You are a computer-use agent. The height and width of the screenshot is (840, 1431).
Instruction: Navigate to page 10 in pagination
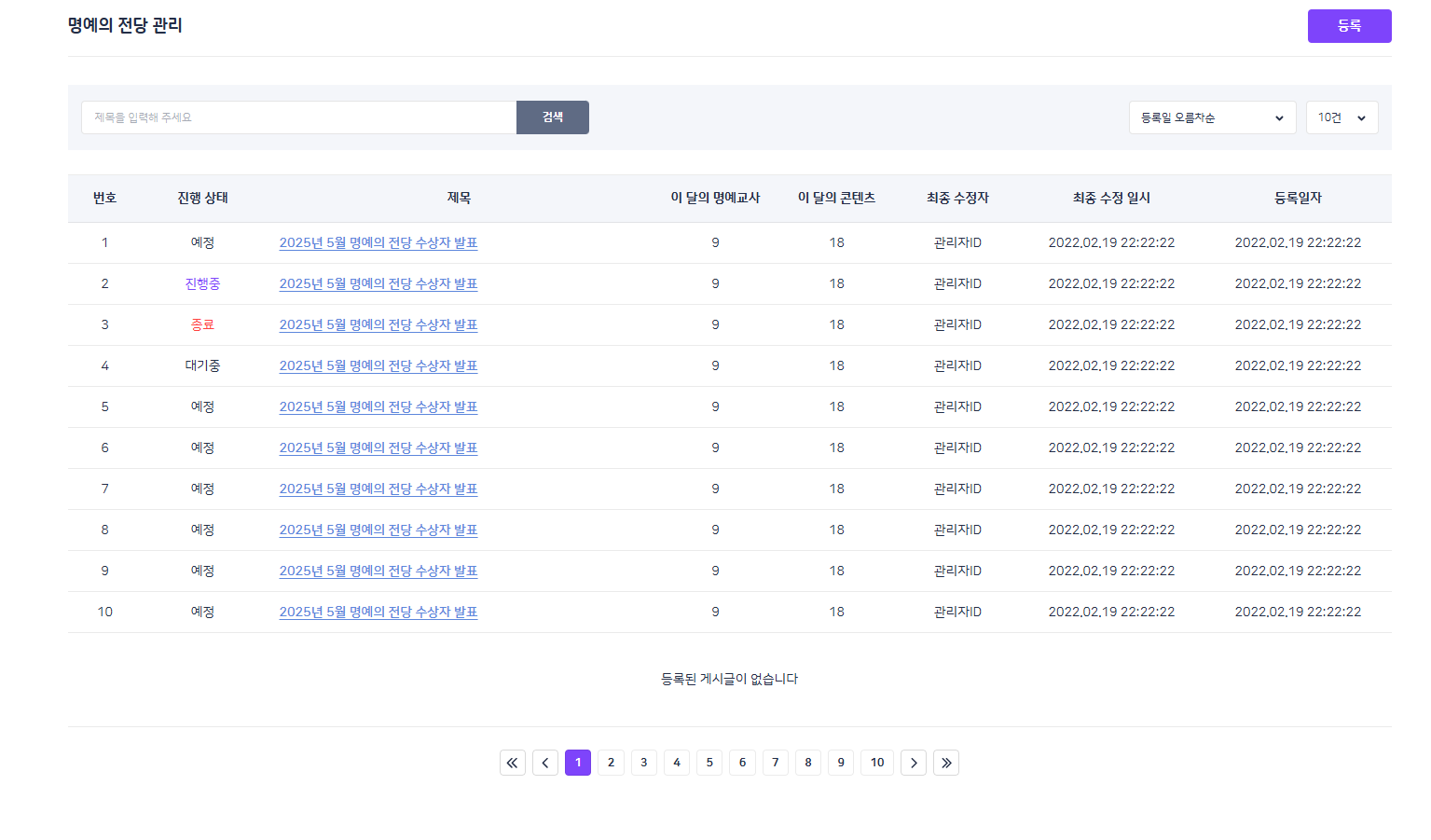click(x=877, y=763)
